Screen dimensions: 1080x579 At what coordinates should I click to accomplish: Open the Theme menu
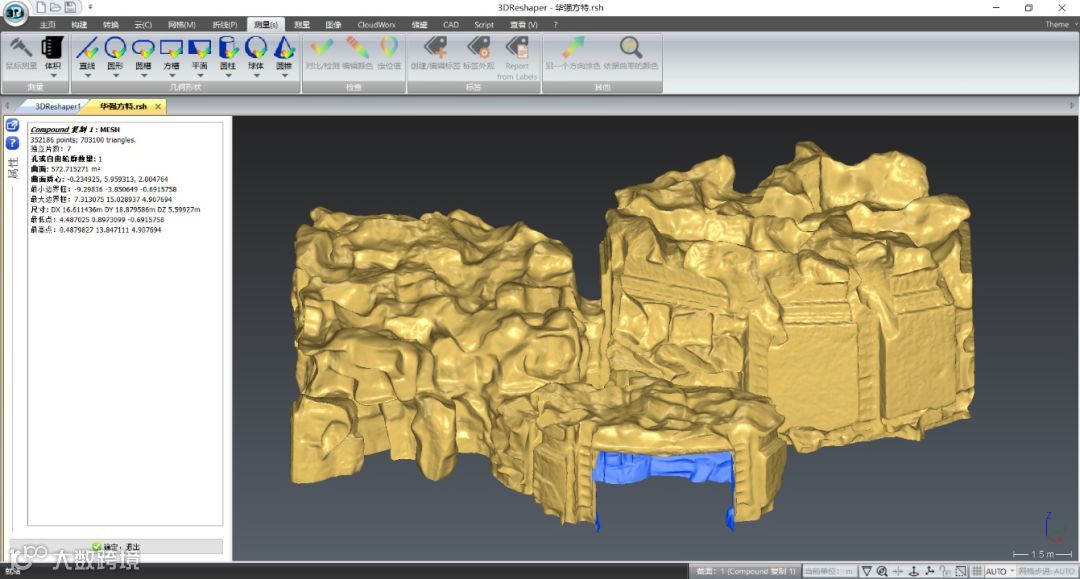pyautogui.click(x=1060, y=25)
